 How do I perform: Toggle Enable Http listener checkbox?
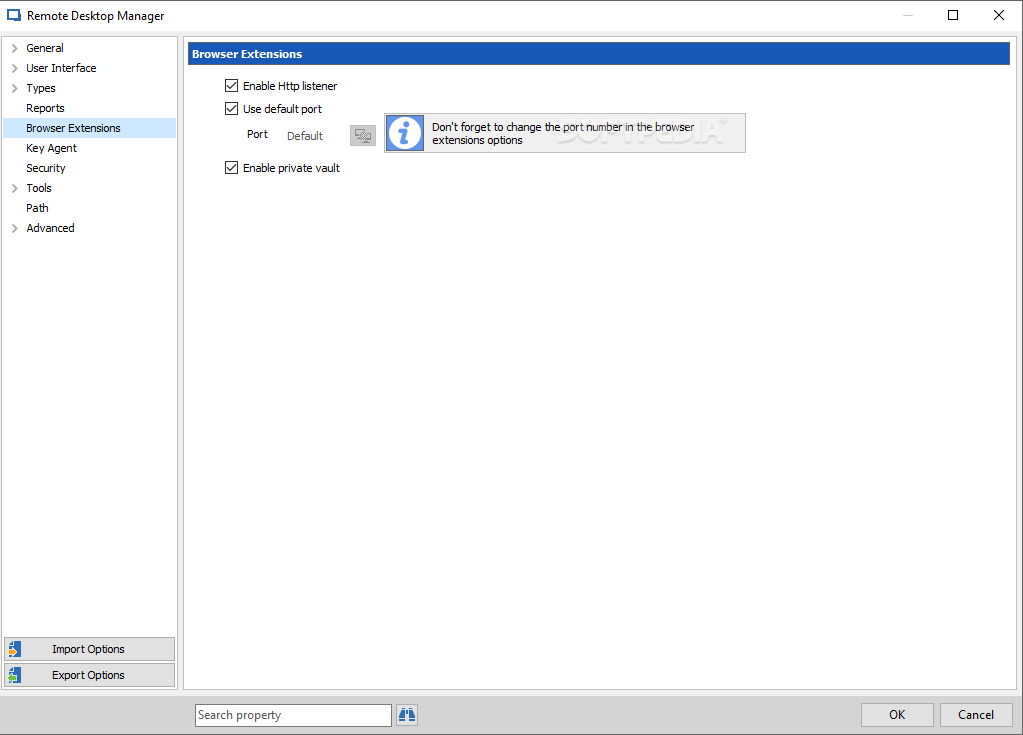pyautogui.click(x=232, y=85)
